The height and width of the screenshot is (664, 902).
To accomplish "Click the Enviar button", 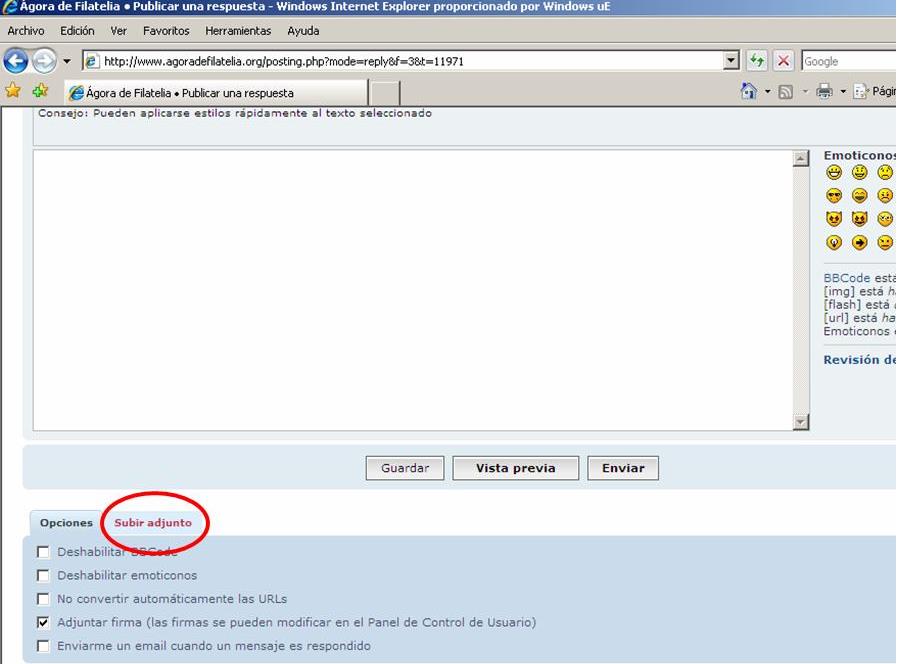I will (623, 468).
